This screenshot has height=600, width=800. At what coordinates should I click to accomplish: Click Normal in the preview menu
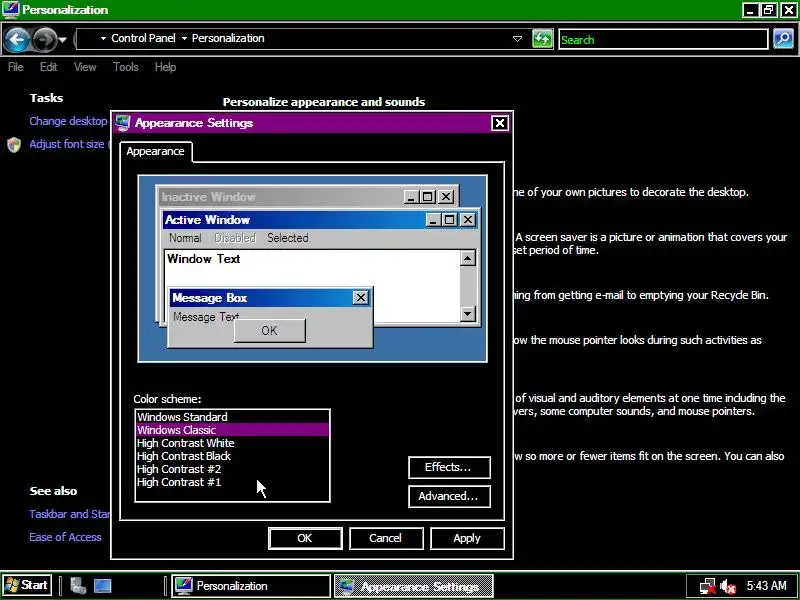pos(185,238)
